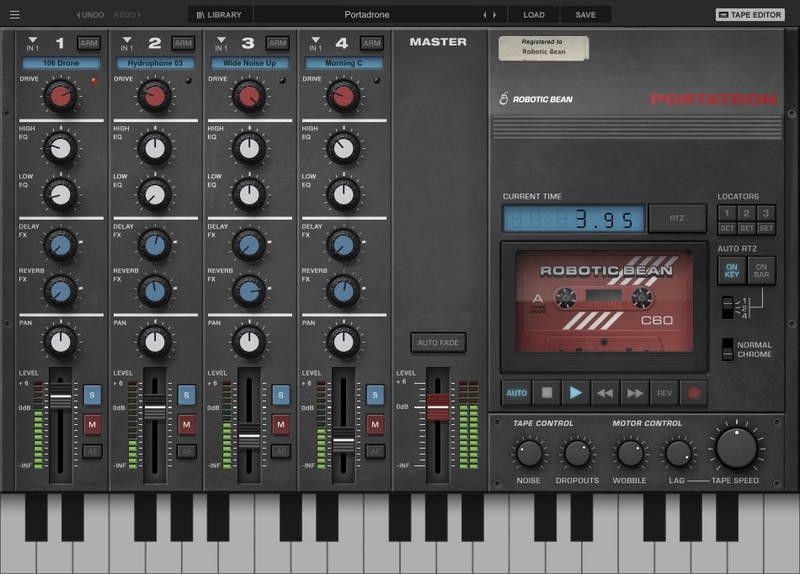Enable Auto RTZ On Key
Screen dimensions: 800x574
732,270
